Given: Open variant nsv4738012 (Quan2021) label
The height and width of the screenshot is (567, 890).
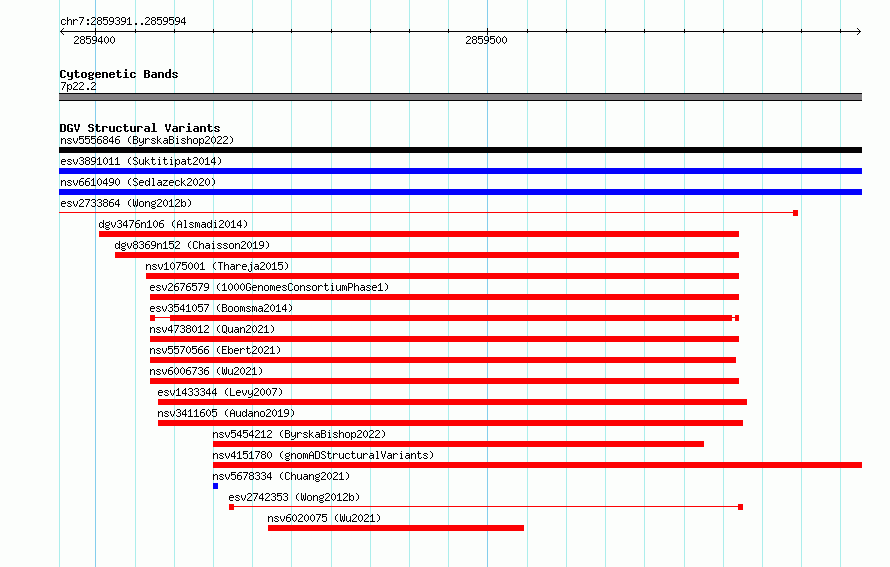Looking at the screenshot, I should click(x=212, y=329).
